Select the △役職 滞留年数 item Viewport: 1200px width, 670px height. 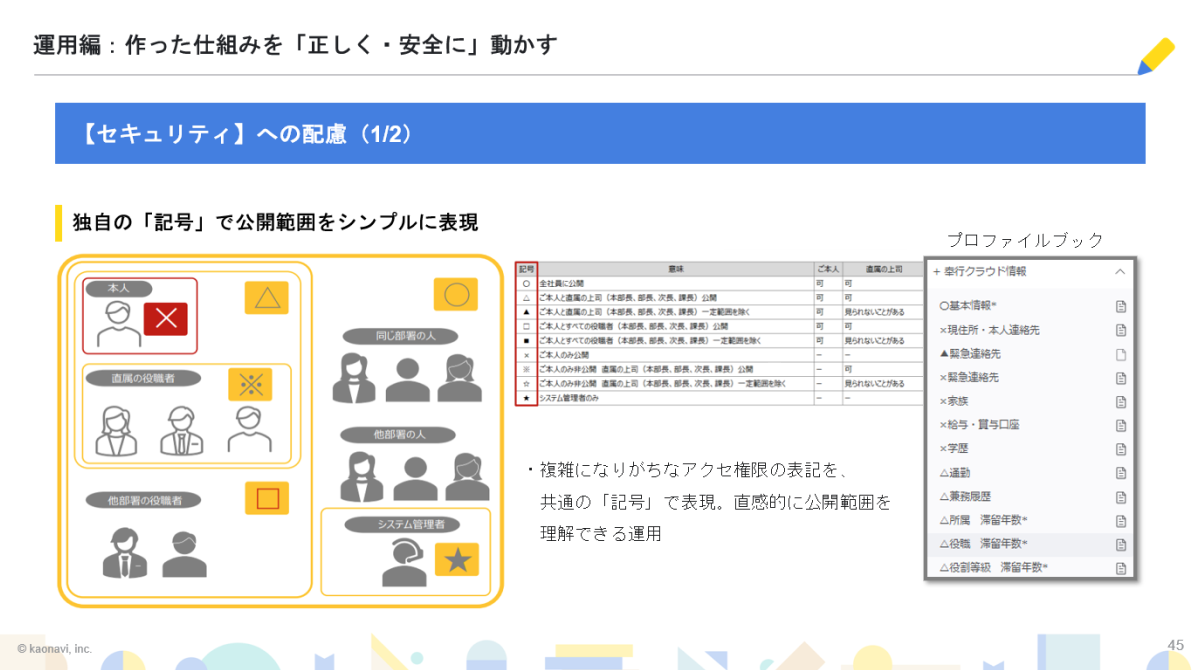[984, 544]
